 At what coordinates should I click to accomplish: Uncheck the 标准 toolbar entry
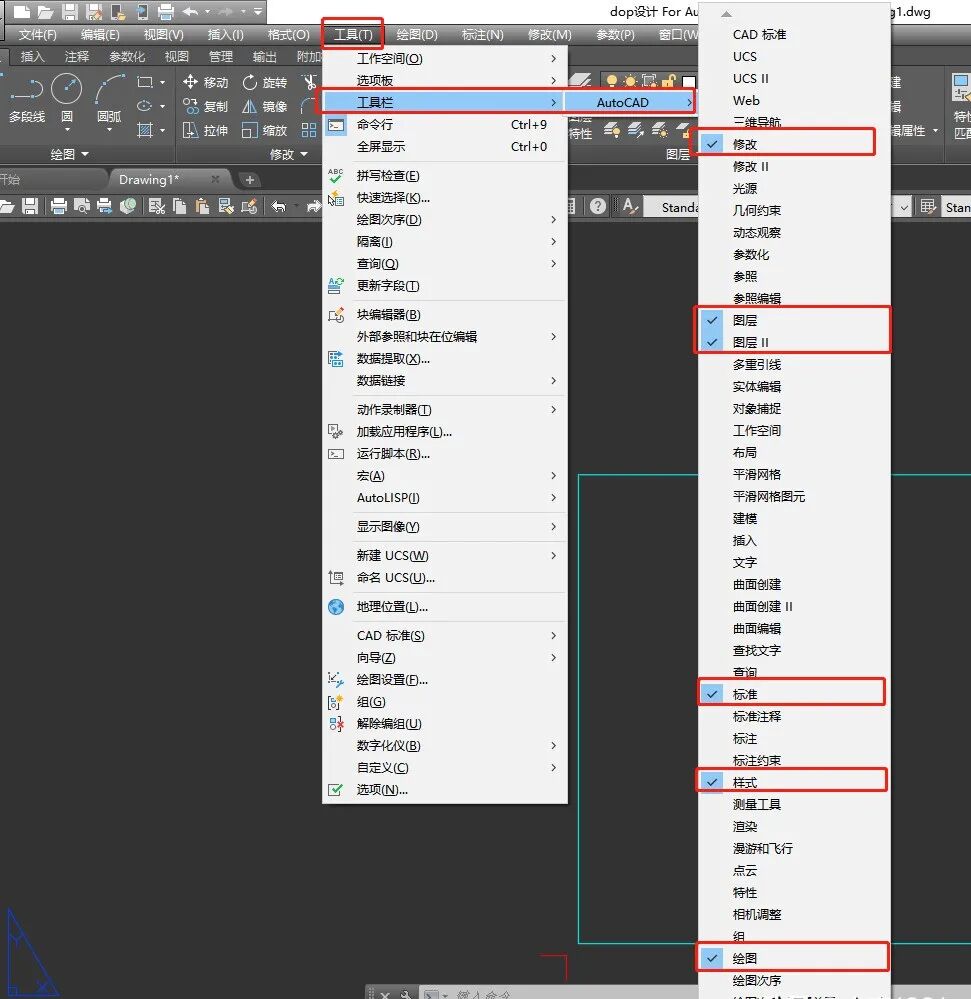tap(794, 694)
